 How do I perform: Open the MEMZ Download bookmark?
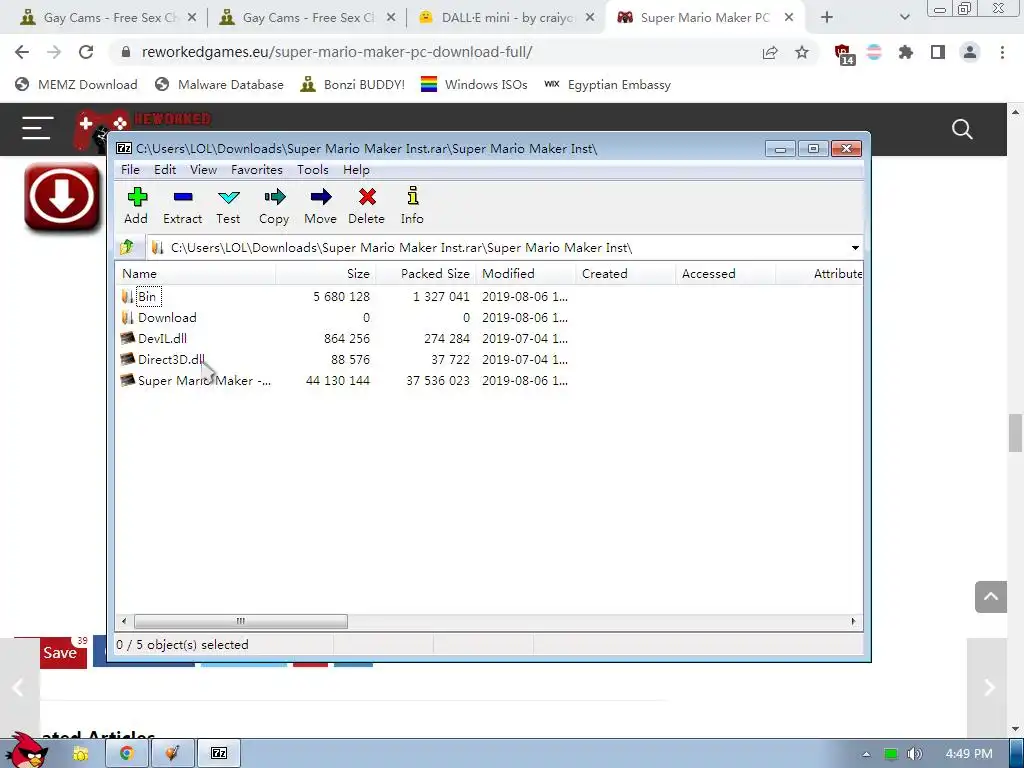point(76,84)
